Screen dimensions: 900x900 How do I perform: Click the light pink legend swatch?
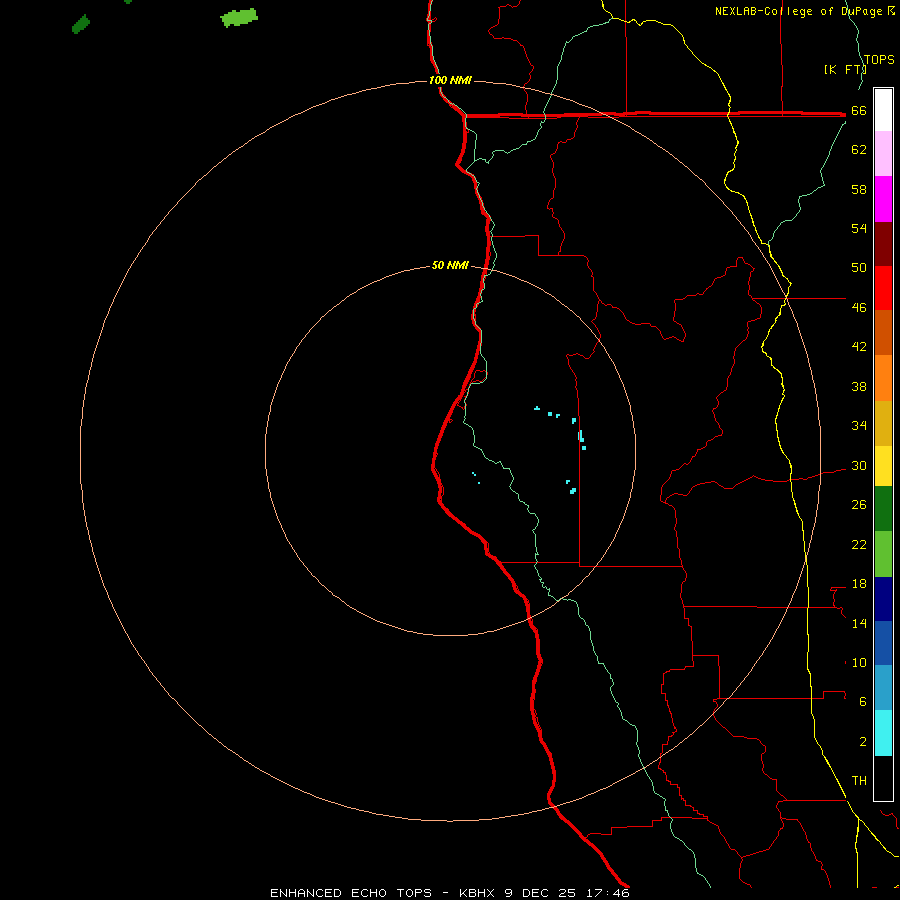click(x=883, y=154)
